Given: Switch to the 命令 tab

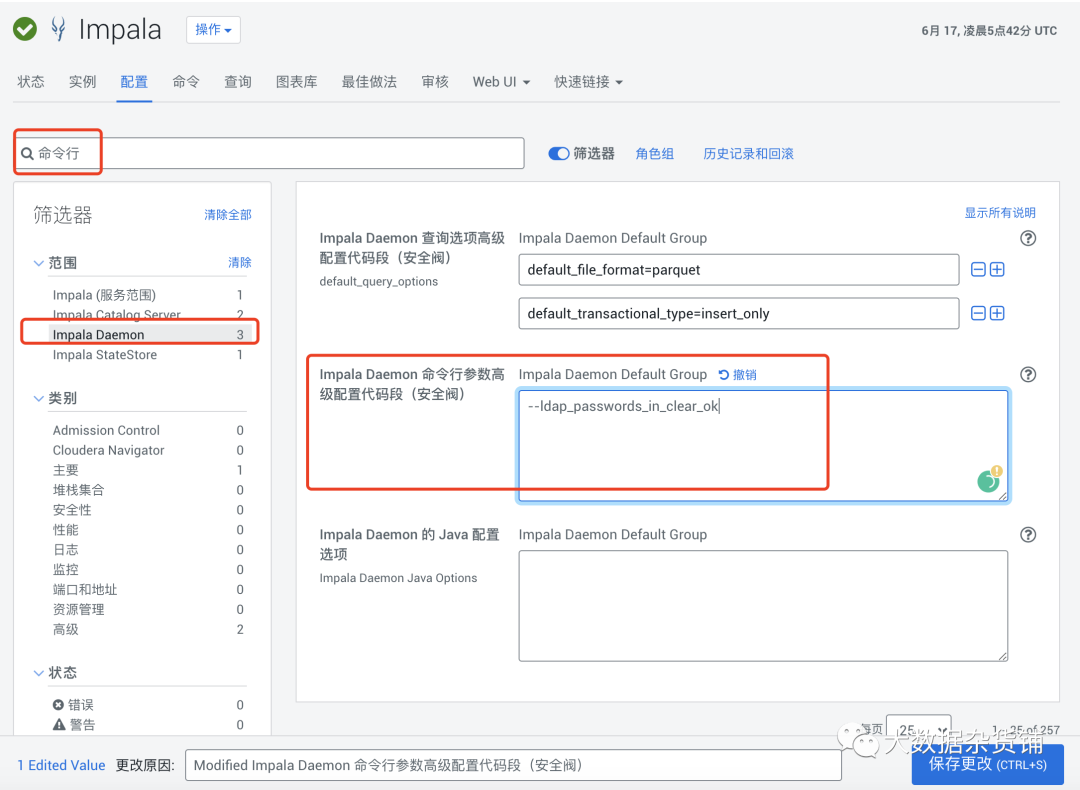Looking at the screenshot, I should pyautogui.click(x=186, y=82).
